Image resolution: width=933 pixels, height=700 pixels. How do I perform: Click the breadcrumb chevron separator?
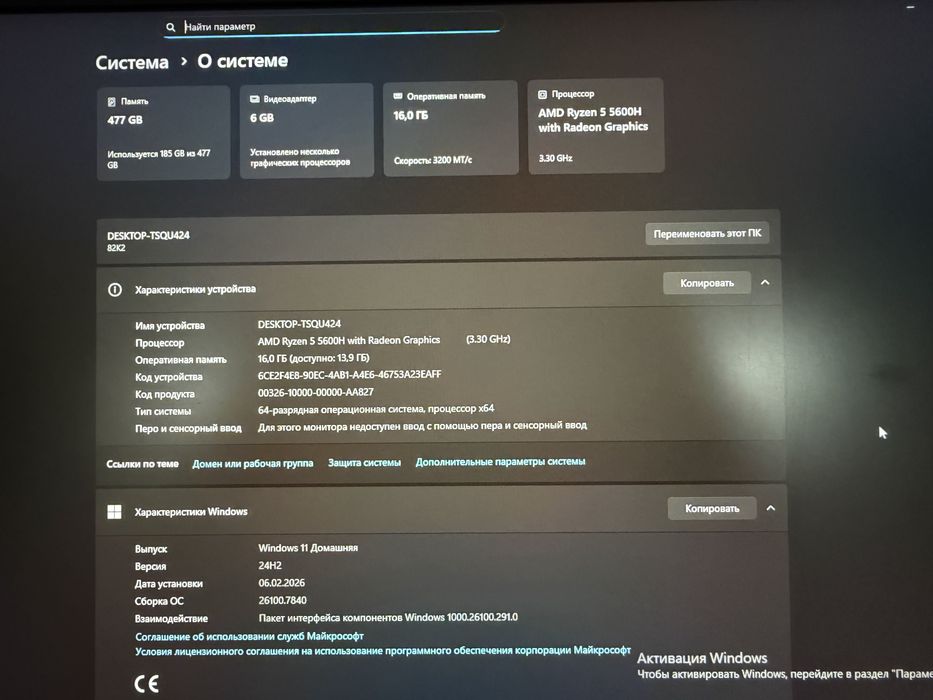click(184, 61)
